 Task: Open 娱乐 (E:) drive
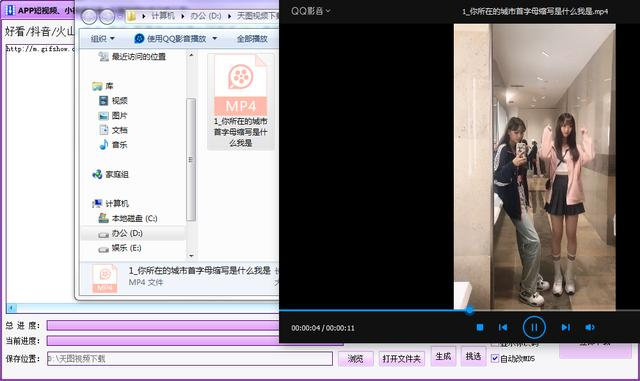tap(120, 248)
